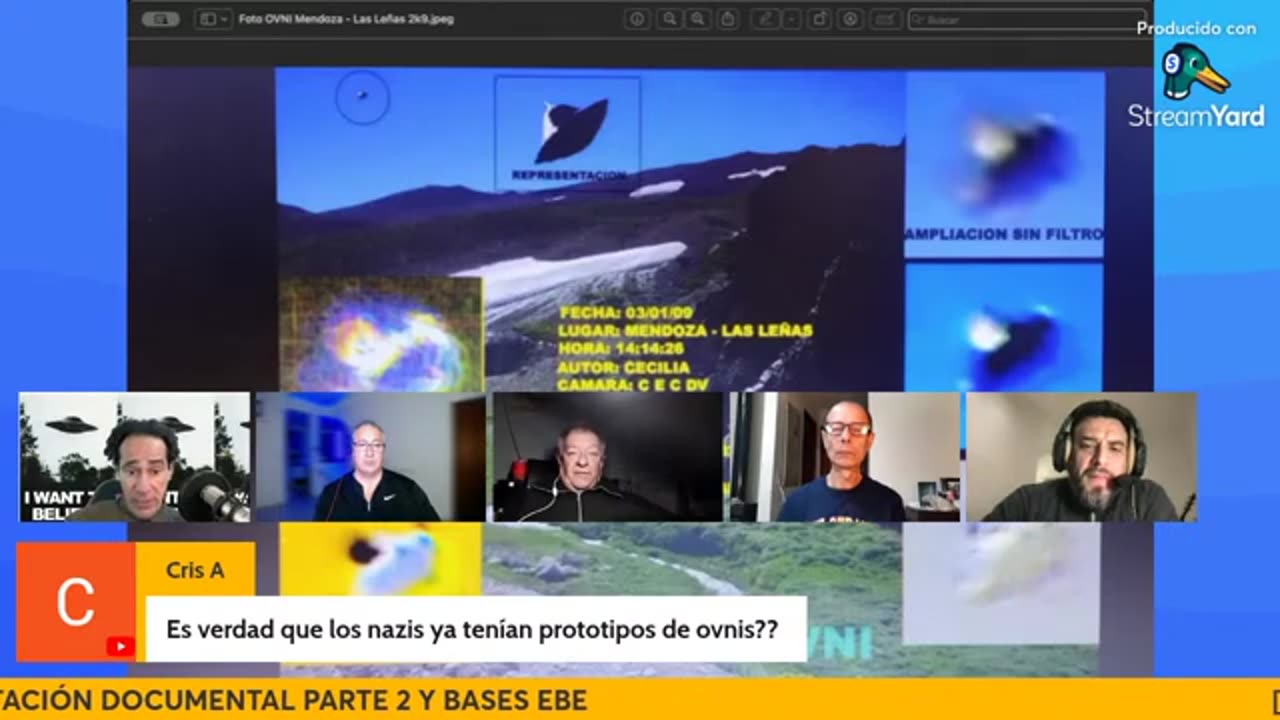
Task: Click the comment about nazis and ovnis
Action: click(x=476, y=629)
